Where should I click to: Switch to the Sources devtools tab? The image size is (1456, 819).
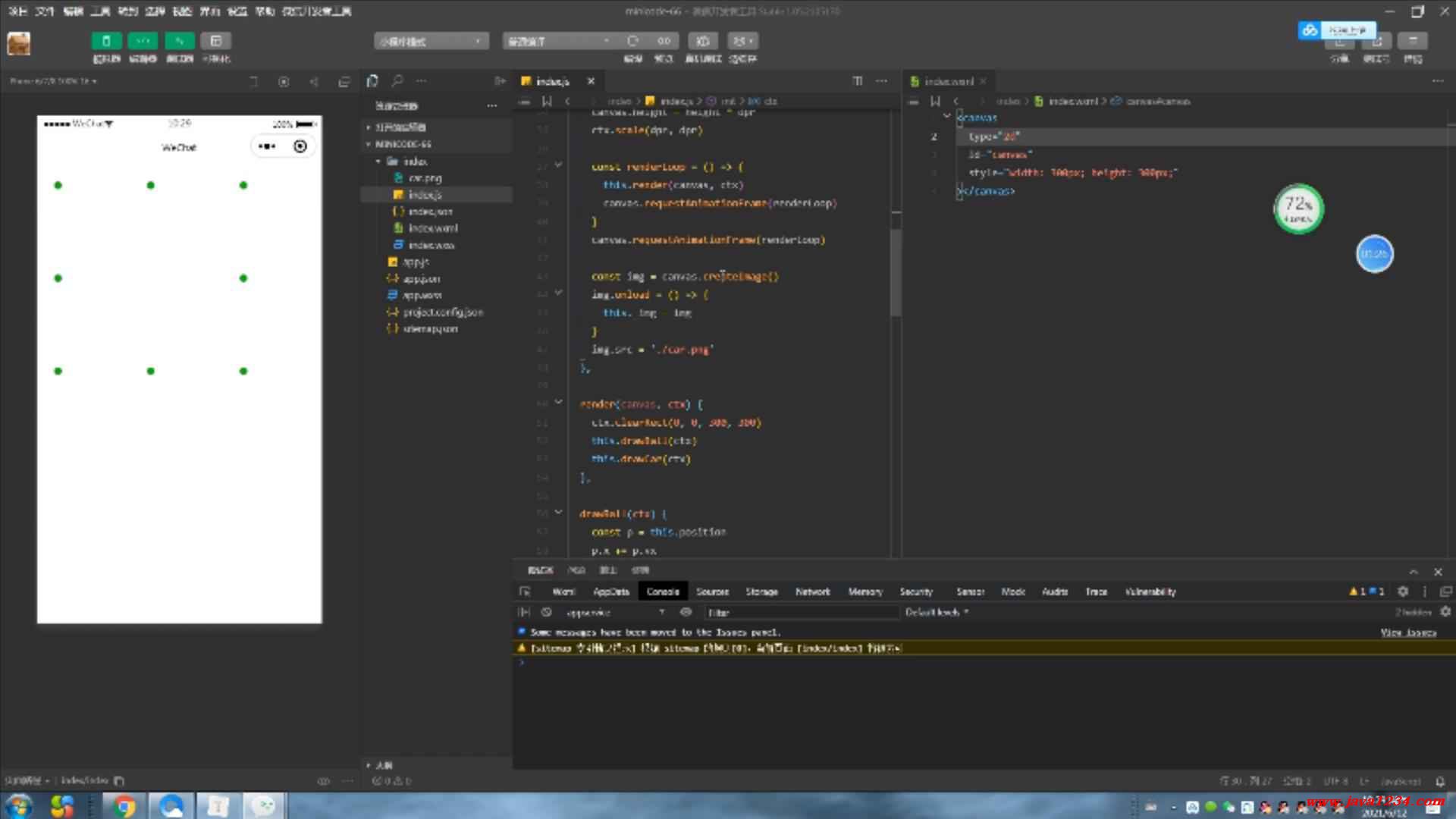[x=712, y=591]
